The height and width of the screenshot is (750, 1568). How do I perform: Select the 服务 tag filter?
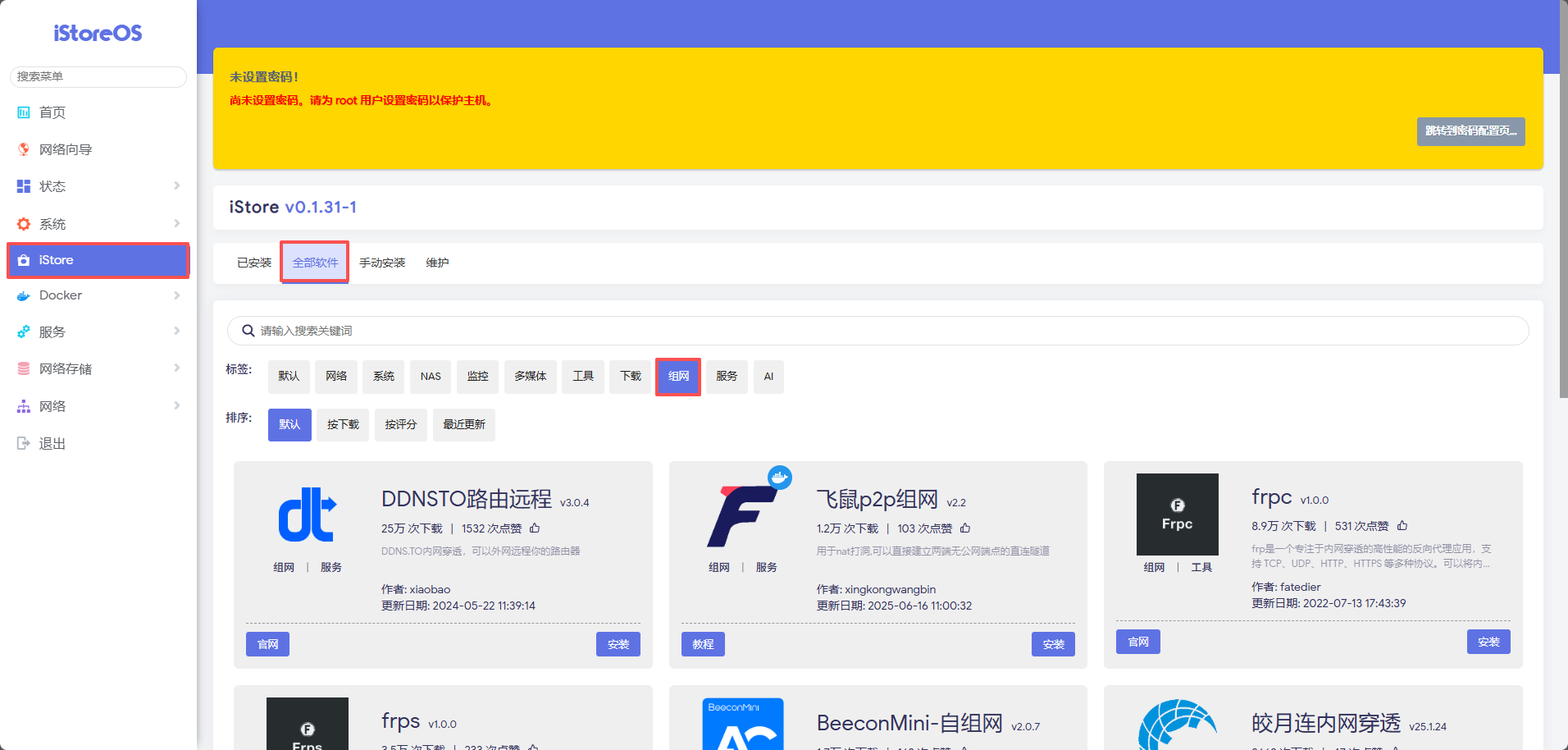727,377
